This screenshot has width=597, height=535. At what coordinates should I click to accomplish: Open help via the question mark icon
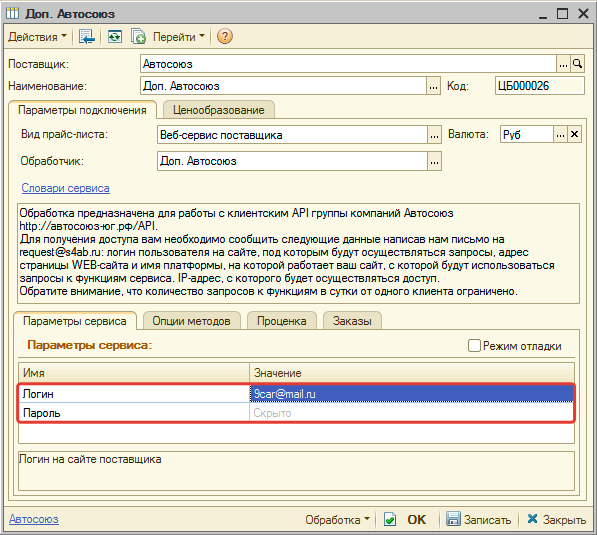pos(225,37)
